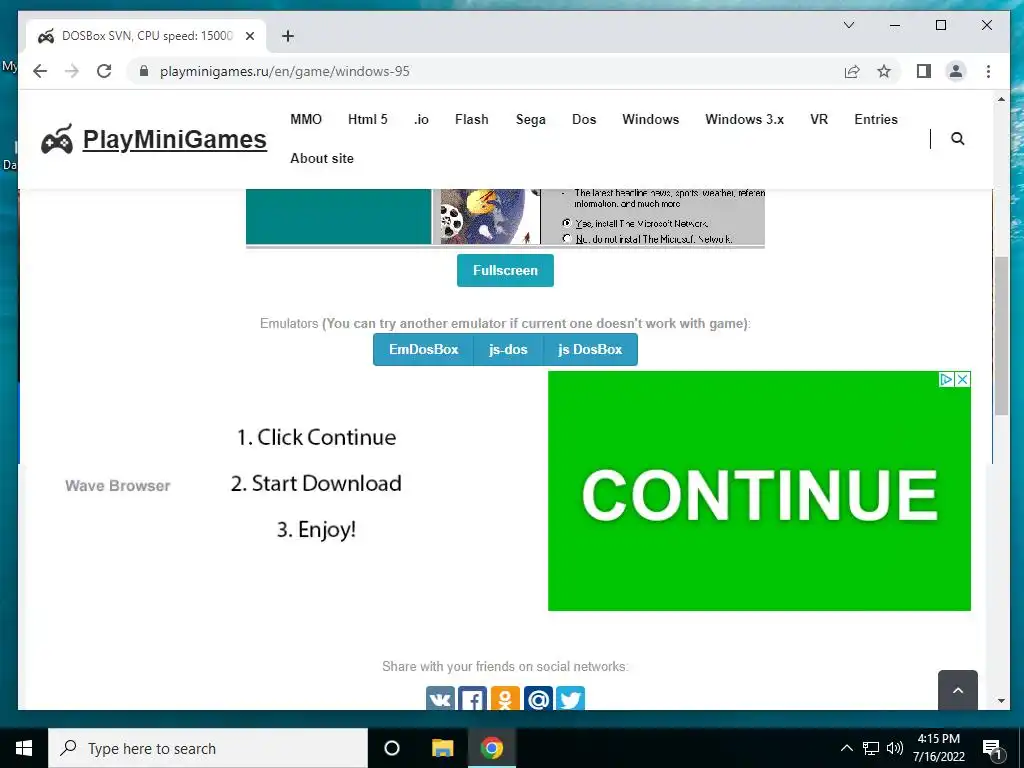Close the ad with the X icon

pyautogui.click(x=963, y=379)
